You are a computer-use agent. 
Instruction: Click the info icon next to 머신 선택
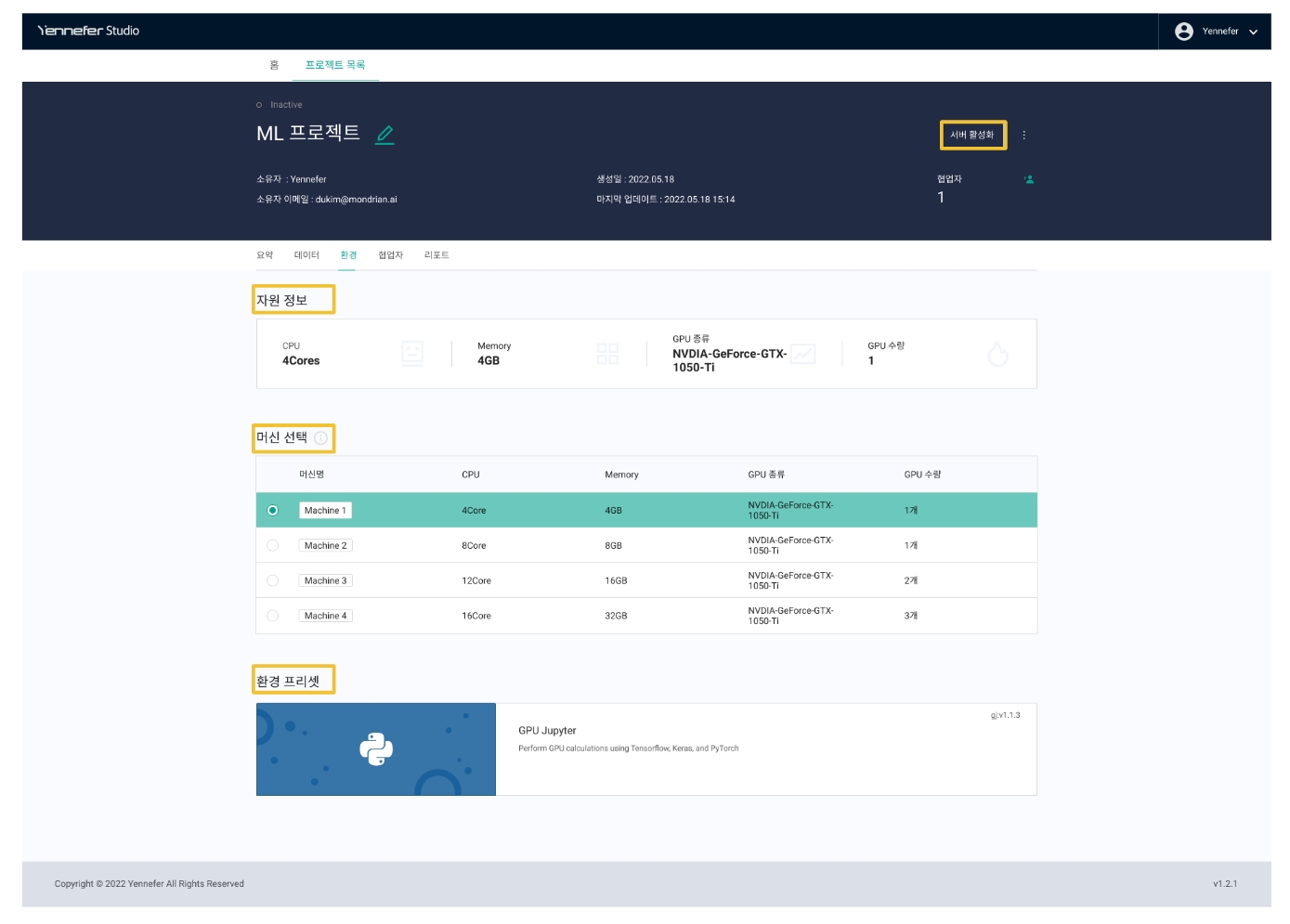[320, 438]
